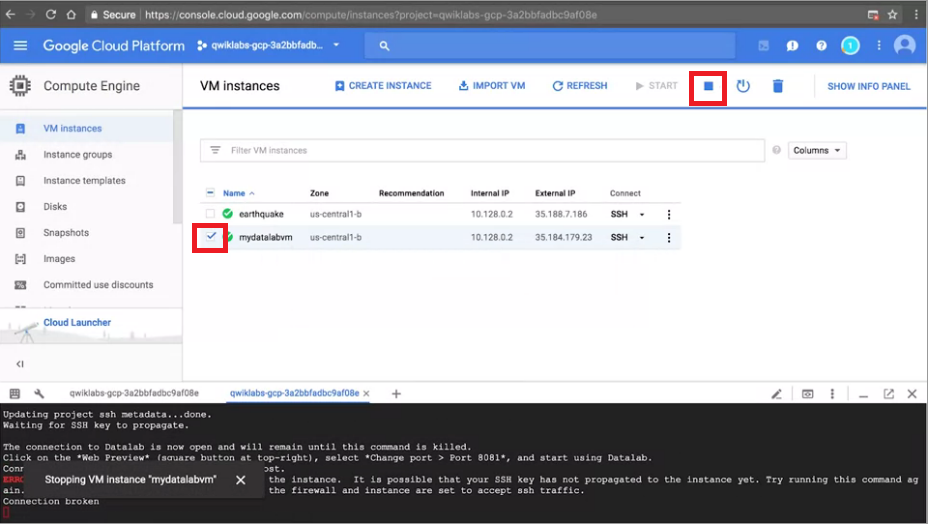Open notifications bell with badge
This screenshot has width=928, height=524.
[850, 46]
